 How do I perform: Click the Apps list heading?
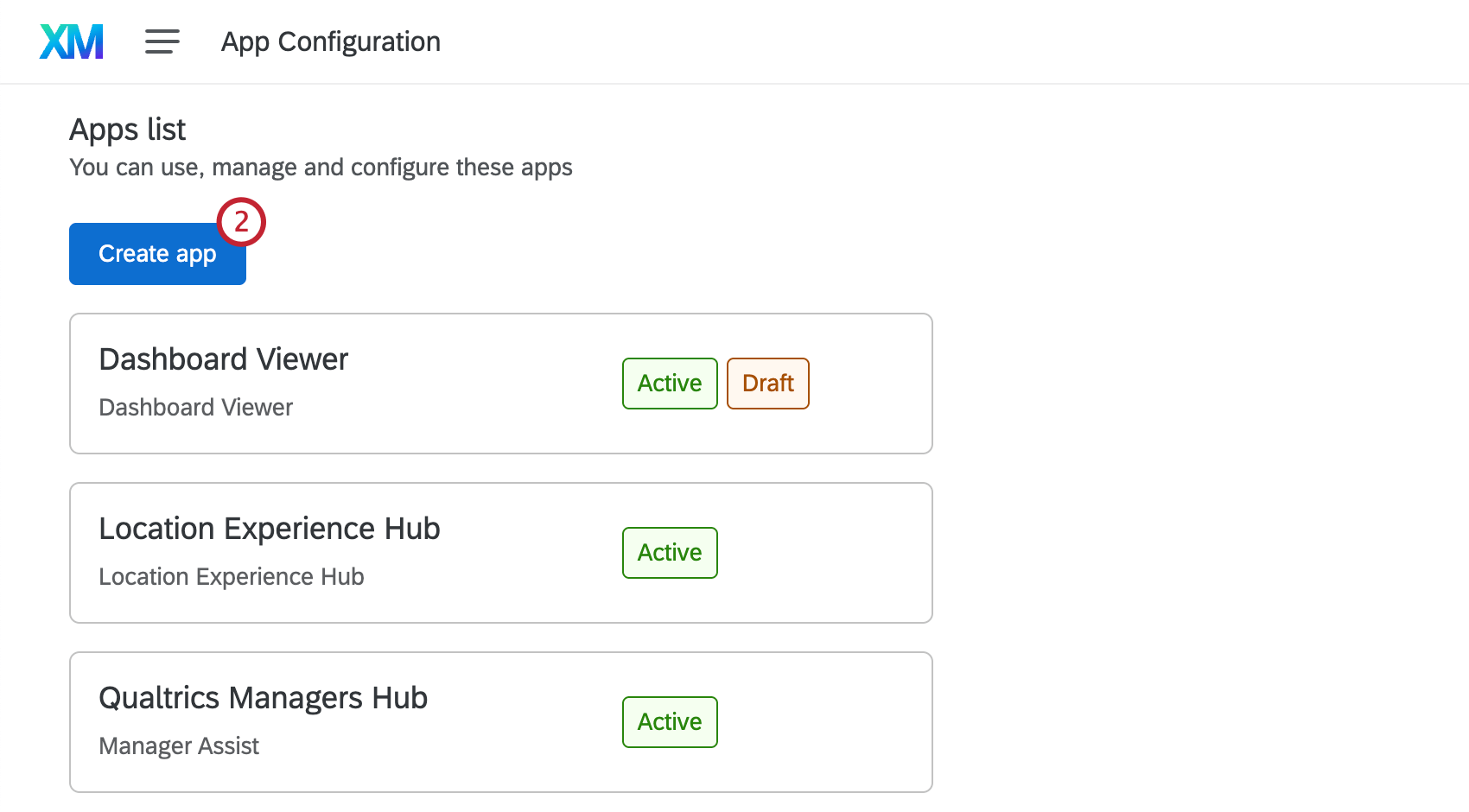point(127,130)
